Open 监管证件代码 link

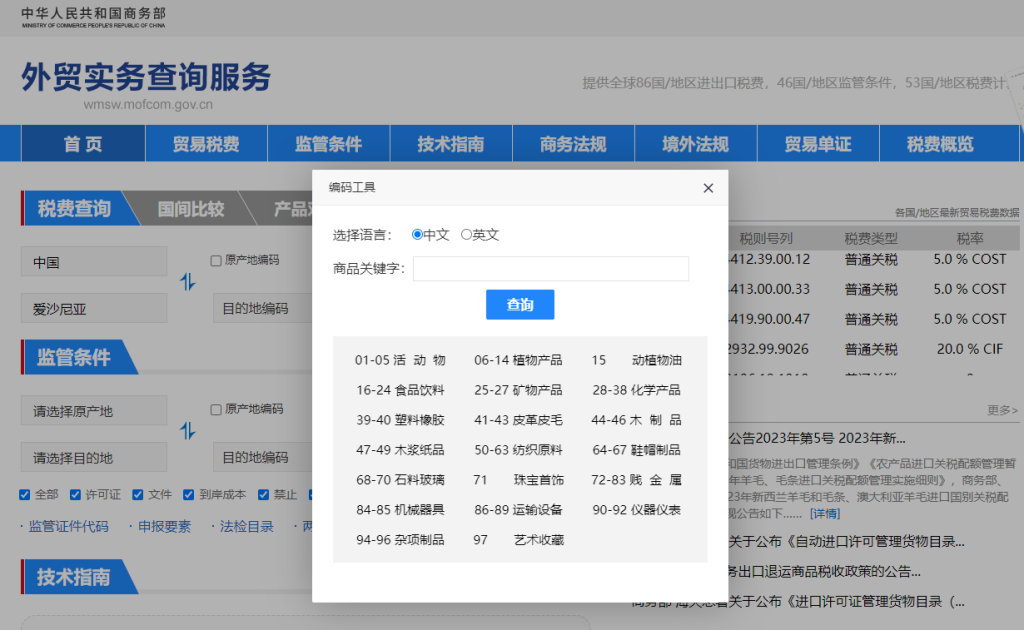(69, 526)
